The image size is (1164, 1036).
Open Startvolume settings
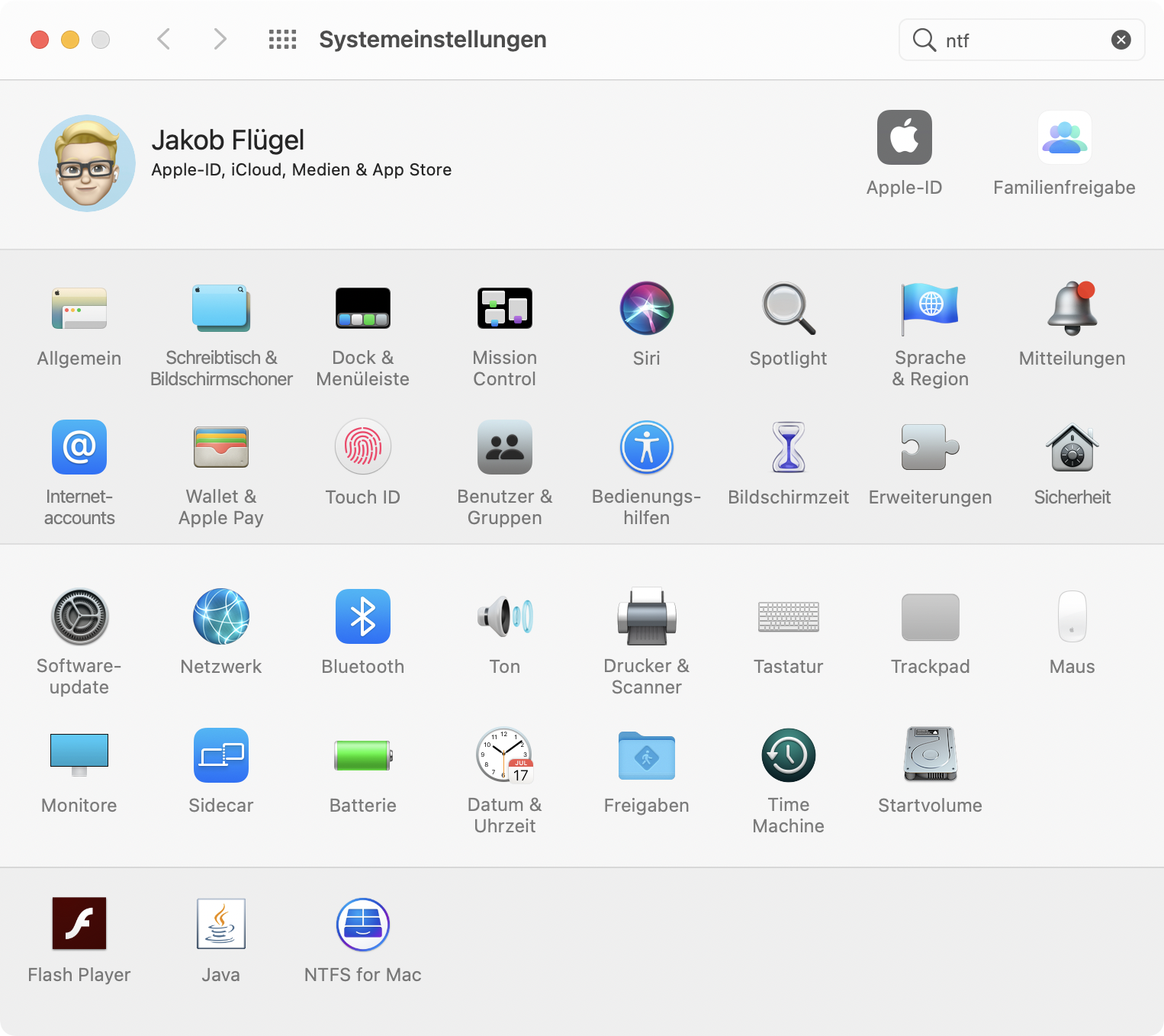[x=930, y=755]
